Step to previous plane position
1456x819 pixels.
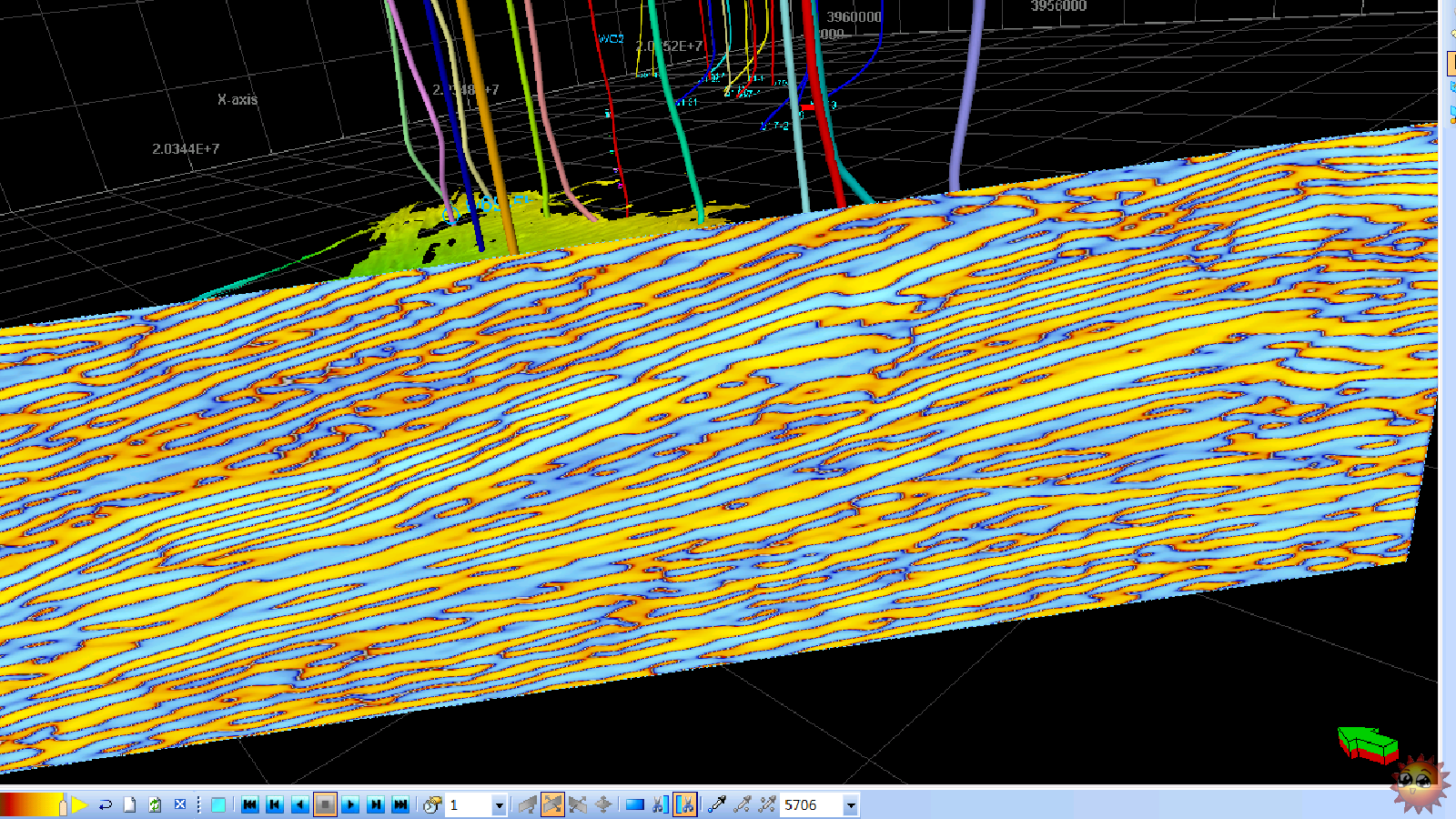point(275,804)
